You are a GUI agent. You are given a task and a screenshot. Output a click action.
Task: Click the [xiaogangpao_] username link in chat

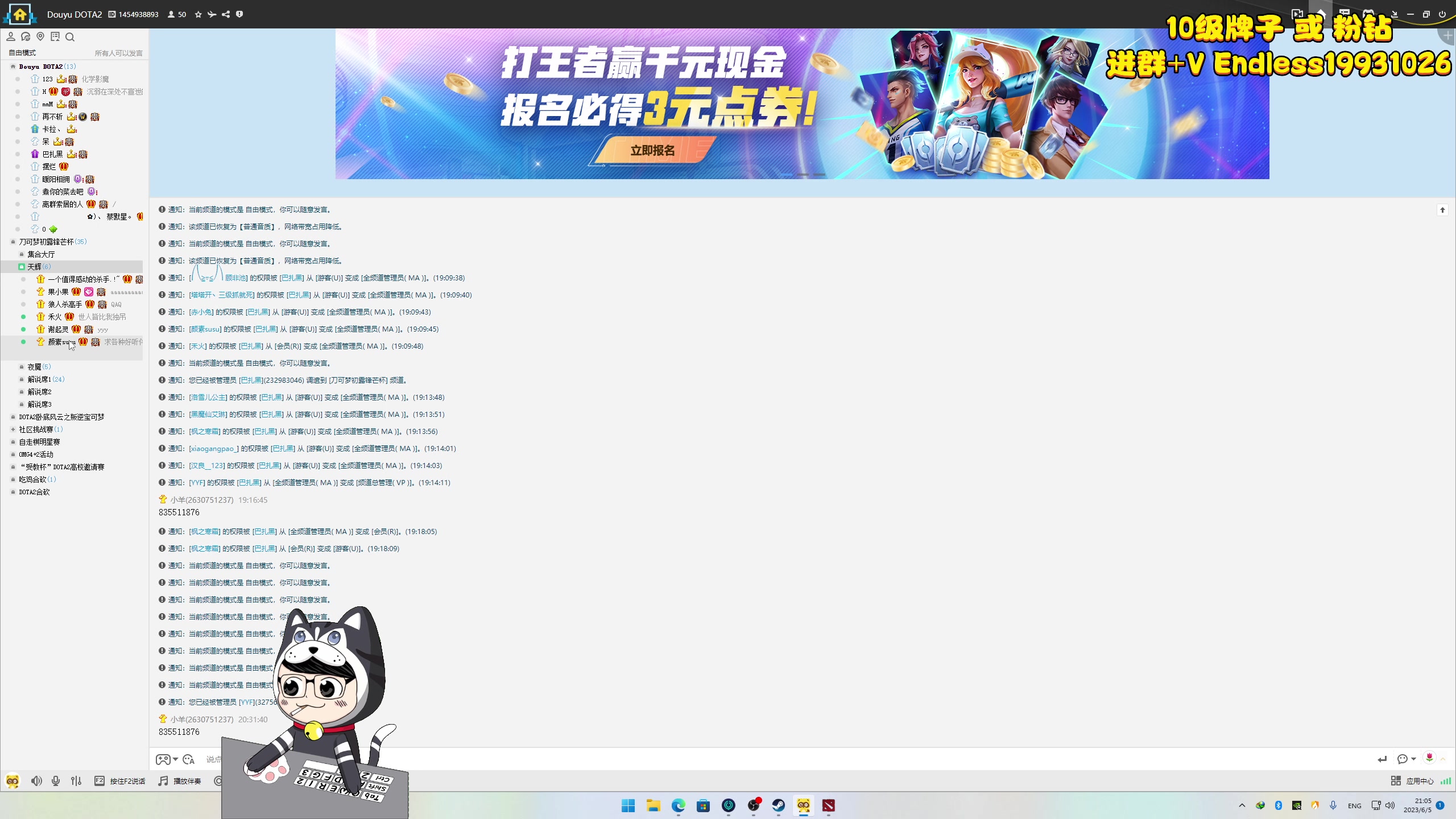tap(214, 448)
